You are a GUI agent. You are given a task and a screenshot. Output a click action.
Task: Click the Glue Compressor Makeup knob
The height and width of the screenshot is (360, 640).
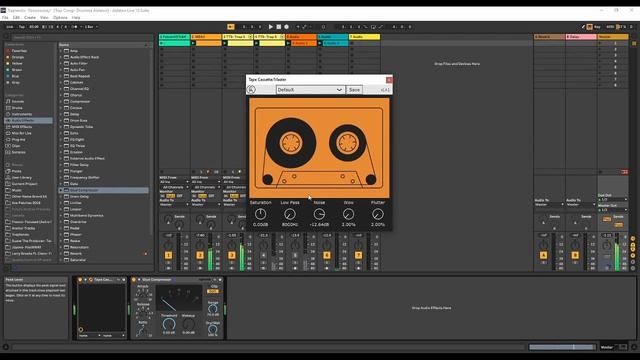188,324
